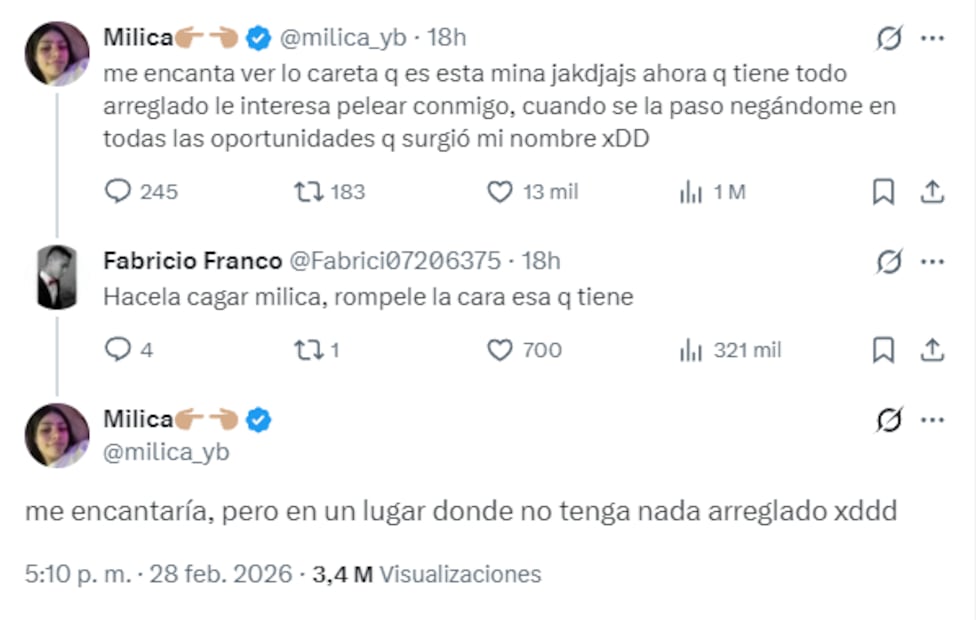The height and width of the screenshot is (620, 976).
Task: Click the bookmark icon on Fabricio's reply
Action: (x=884, y=349)
